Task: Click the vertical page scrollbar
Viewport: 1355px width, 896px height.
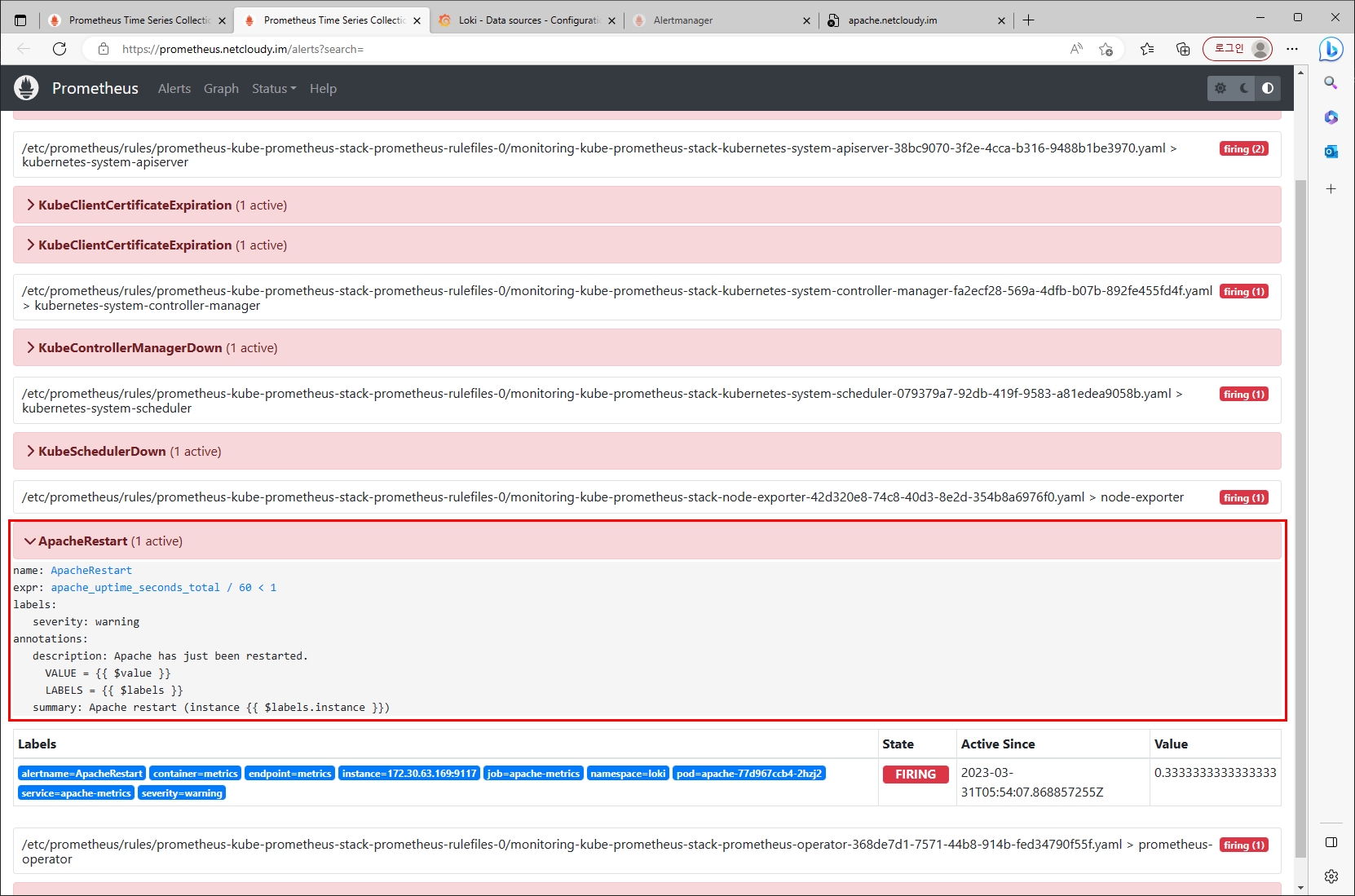Action: [1300, 519]
